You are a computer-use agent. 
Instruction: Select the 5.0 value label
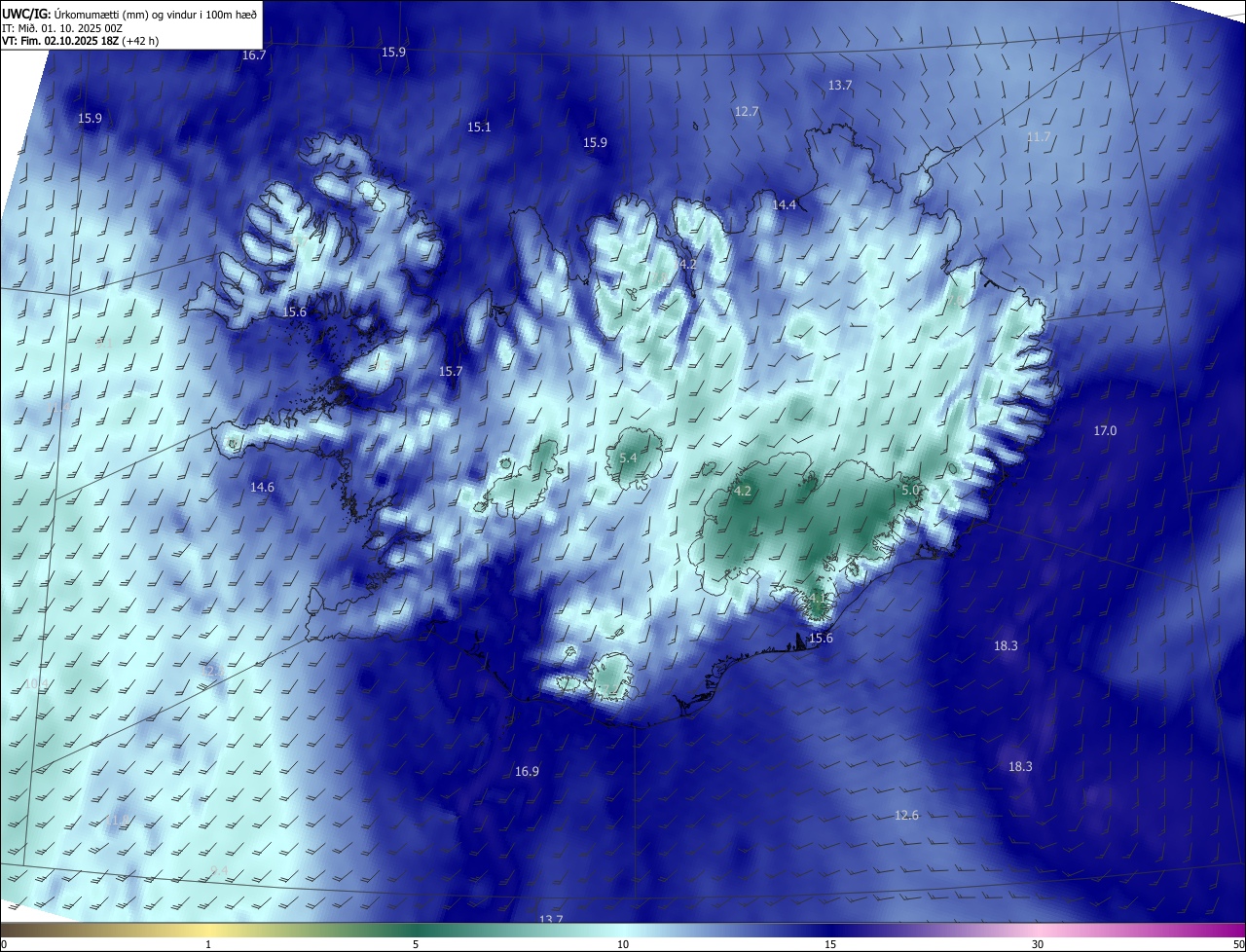910,491
